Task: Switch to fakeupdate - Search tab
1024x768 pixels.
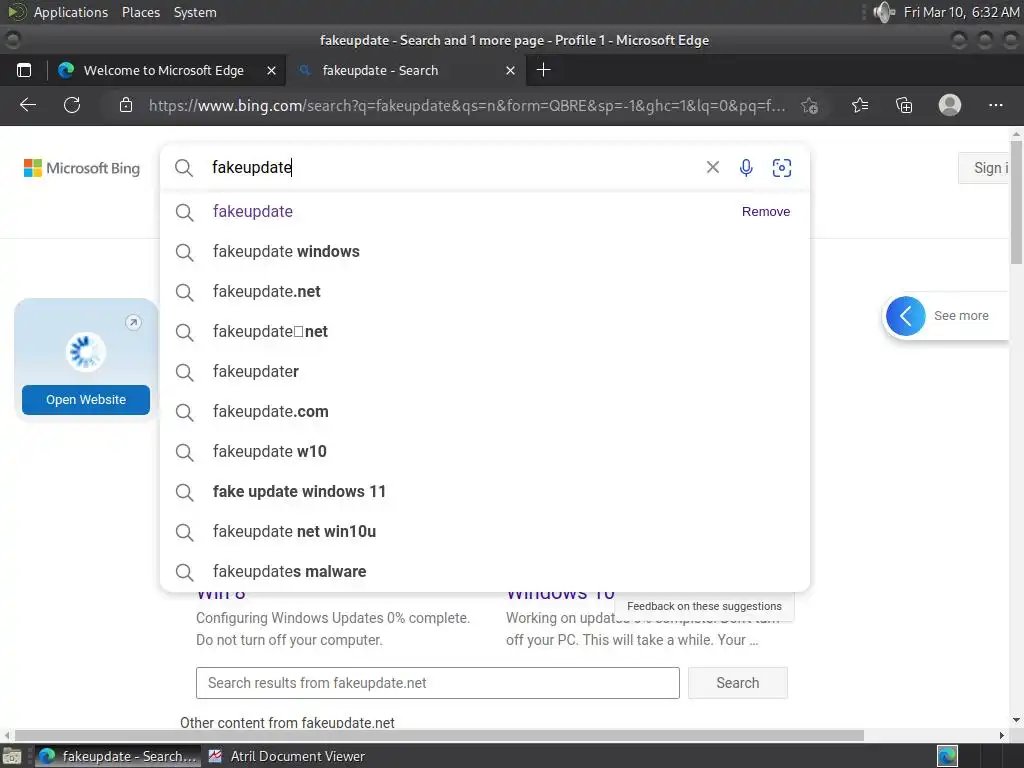Action: tap(405, 70)
